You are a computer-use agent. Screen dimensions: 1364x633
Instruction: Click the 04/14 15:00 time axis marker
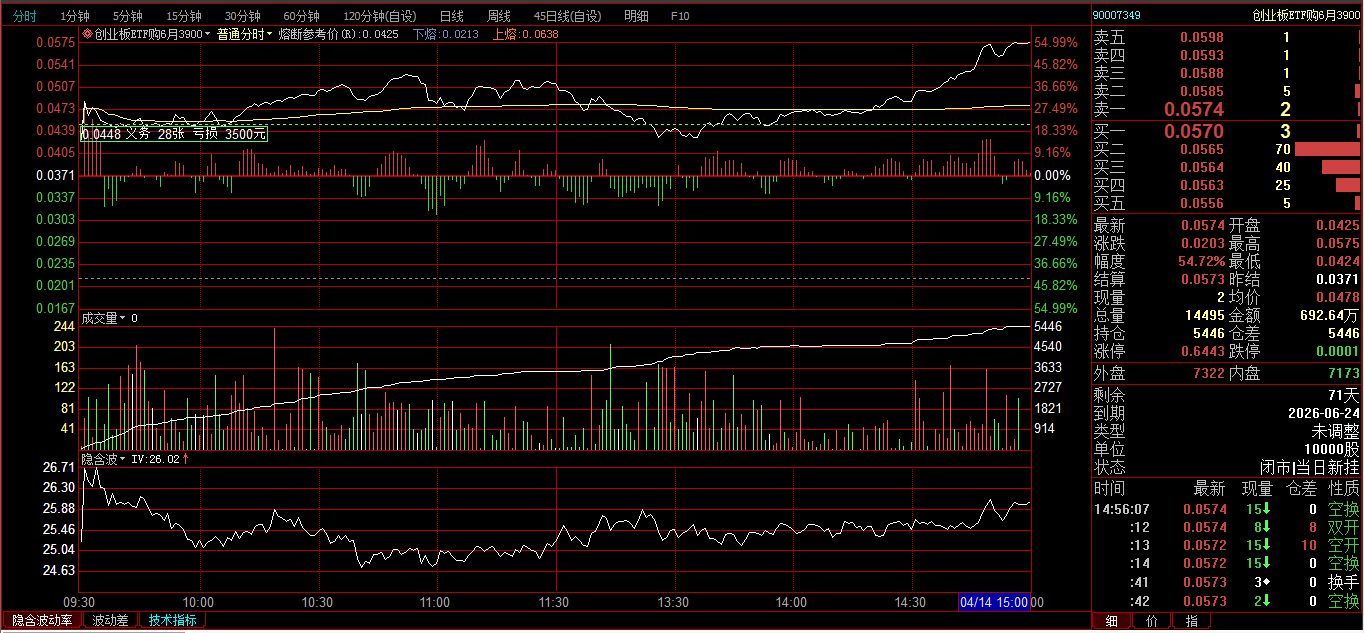[x=994, y=602]
